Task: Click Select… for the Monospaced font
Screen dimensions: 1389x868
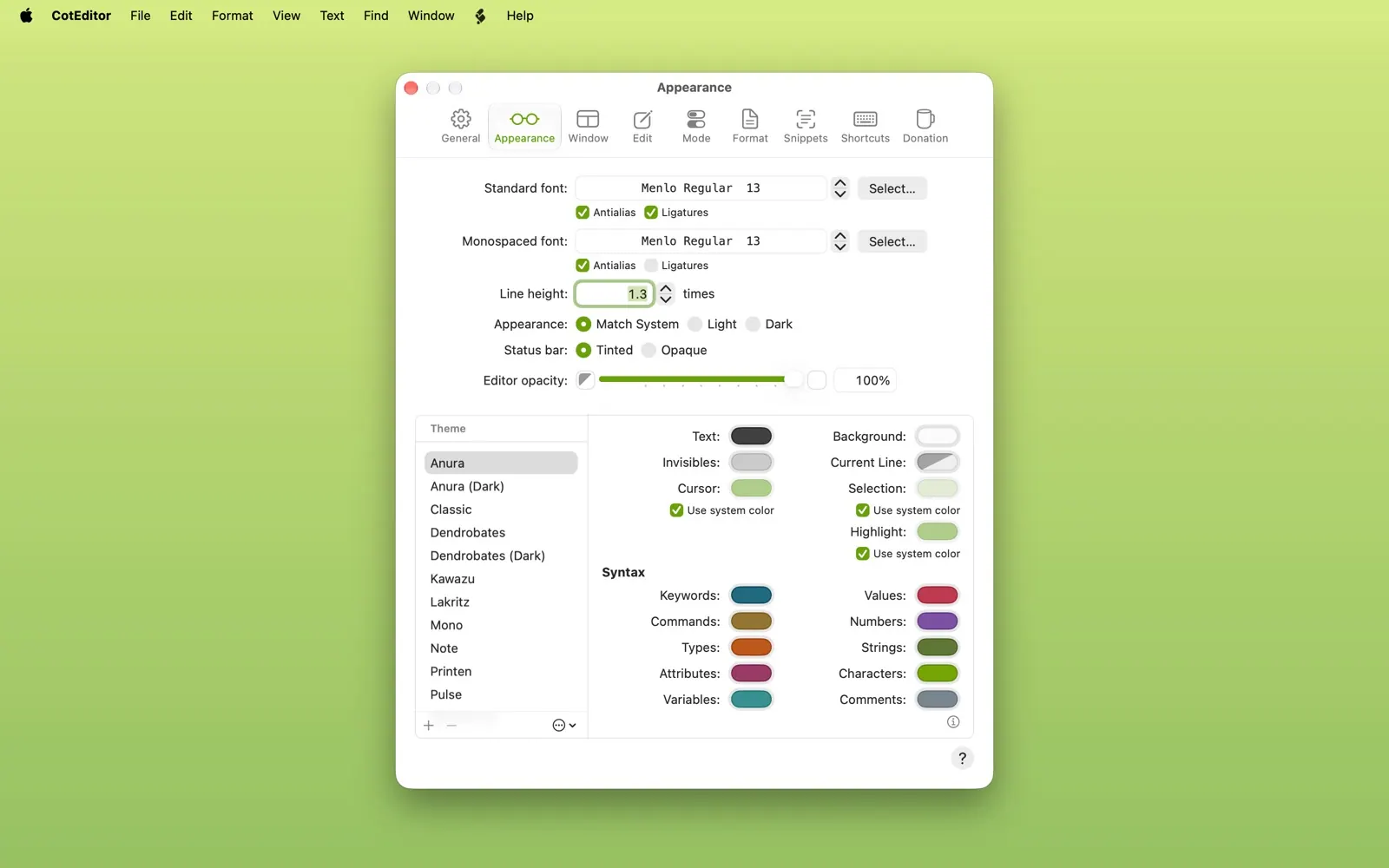Action: coord(892,241)
